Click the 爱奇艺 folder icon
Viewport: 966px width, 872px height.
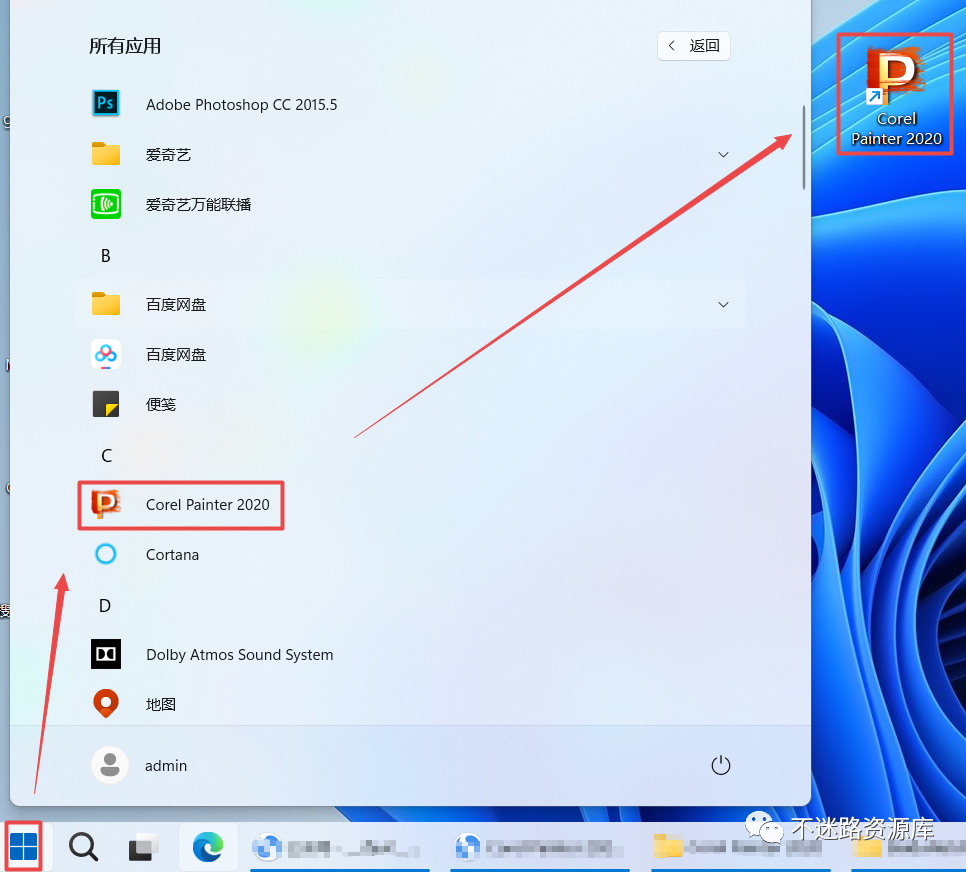pos(105,153)
